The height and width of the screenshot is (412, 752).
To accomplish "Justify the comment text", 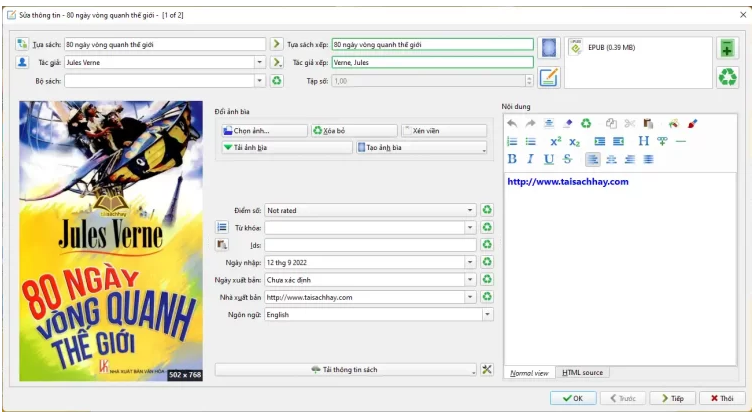I will [x=648, y=159].
